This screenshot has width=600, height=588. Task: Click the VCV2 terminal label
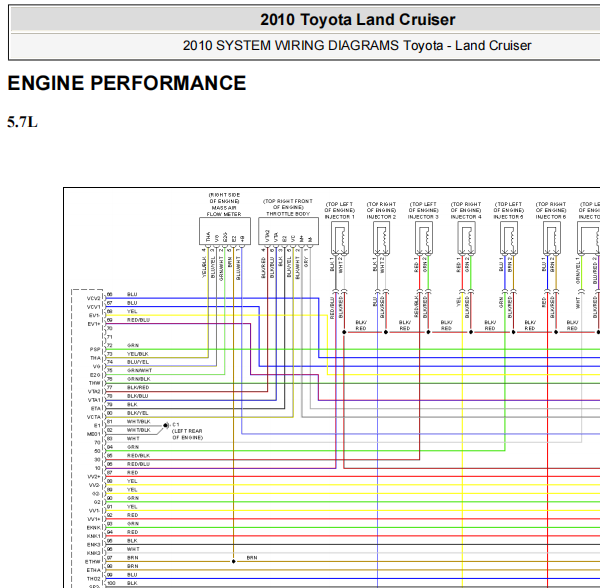pyautogui.click(x=94, y=298)
